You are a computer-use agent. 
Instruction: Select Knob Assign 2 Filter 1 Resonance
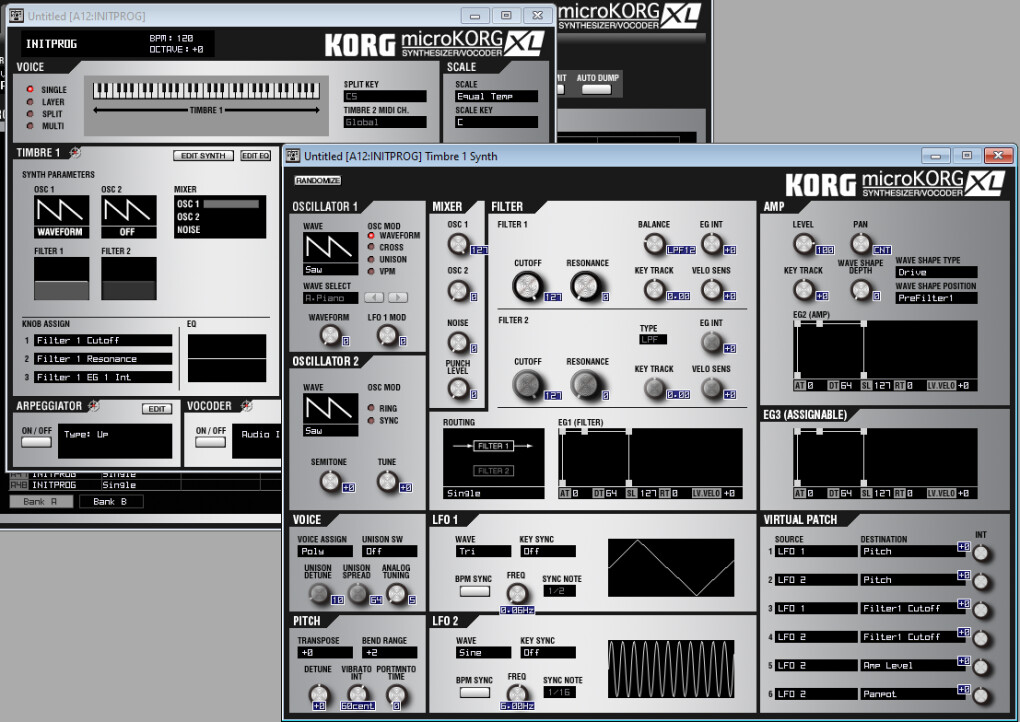pos(103,358)
